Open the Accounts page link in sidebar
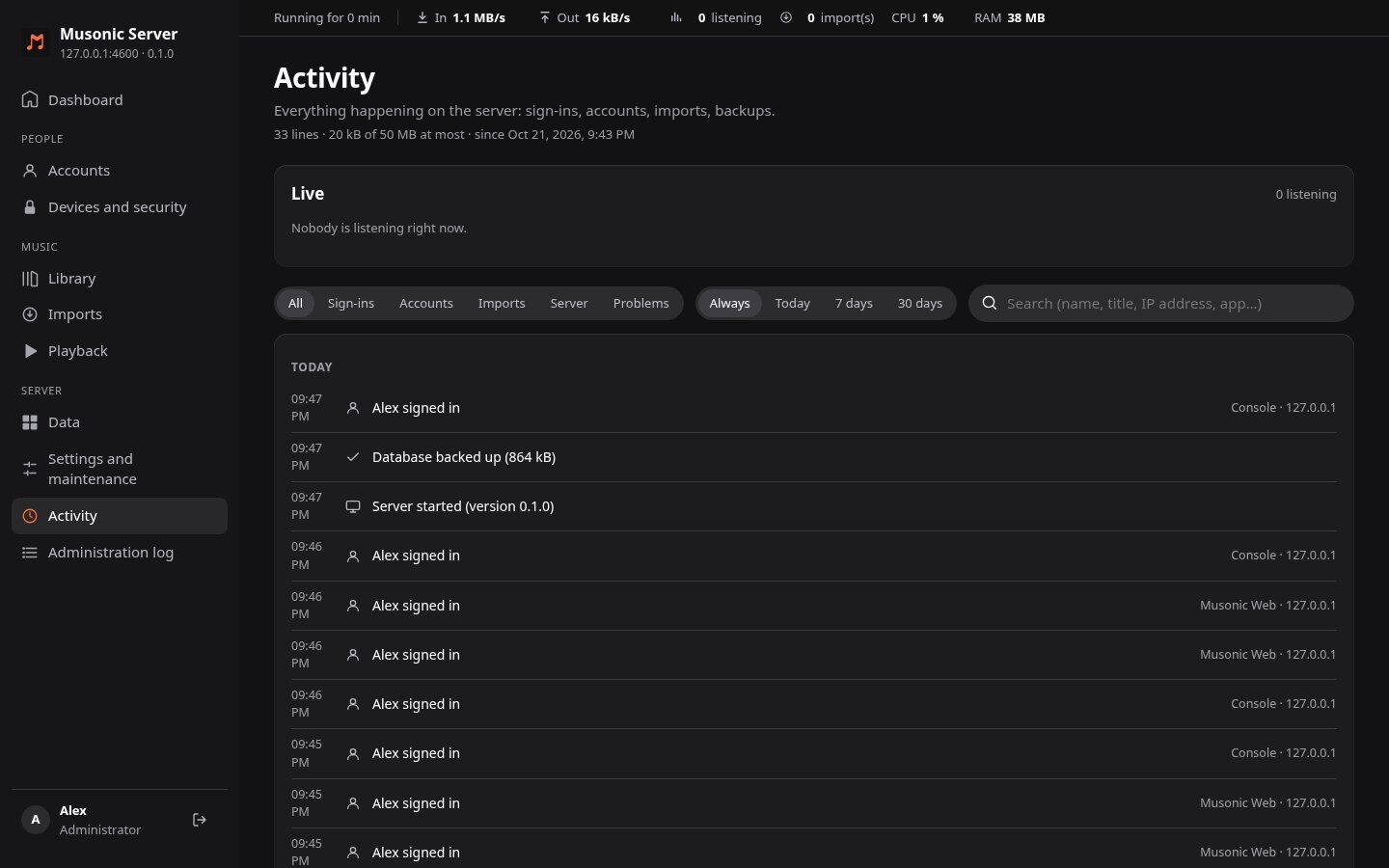The width and height of the screenshot is (1389, 868). click(x=120, y=171)
